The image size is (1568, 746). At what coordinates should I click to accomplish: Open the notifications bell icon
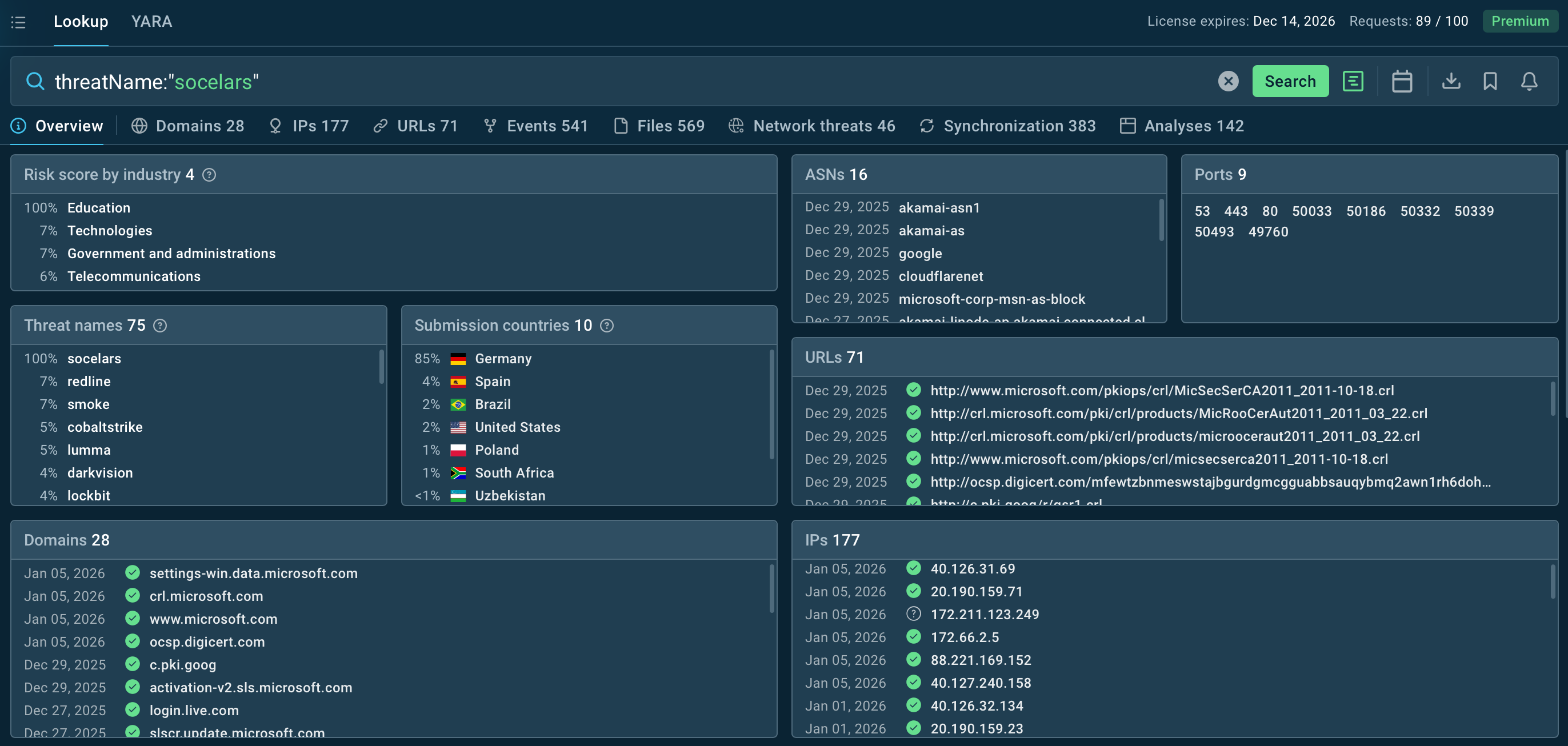(x=1530, y=81)
